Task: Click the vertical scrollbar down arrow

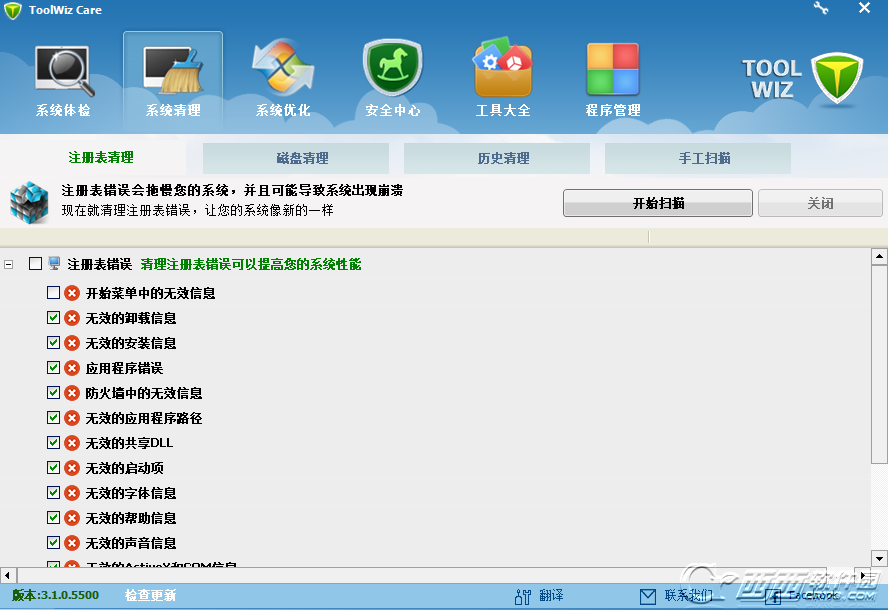Action: pos(879,558)
